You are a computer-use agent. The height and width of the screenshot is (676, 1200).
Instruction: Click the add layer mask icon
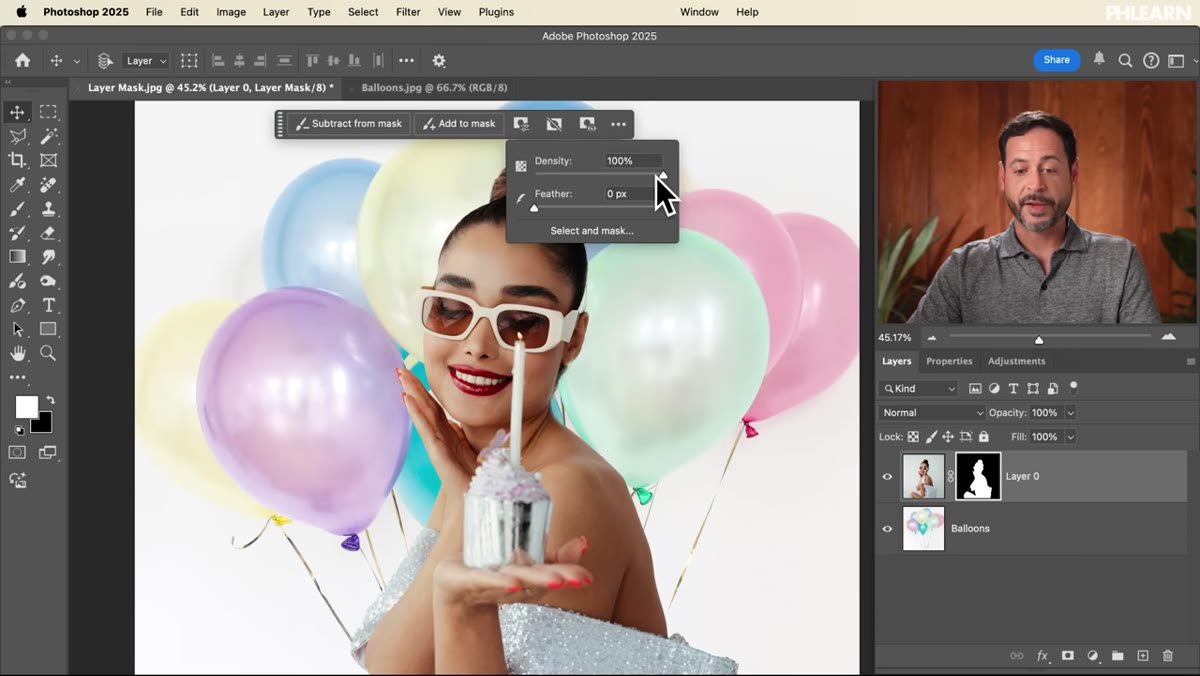[x=1068, y=656]
